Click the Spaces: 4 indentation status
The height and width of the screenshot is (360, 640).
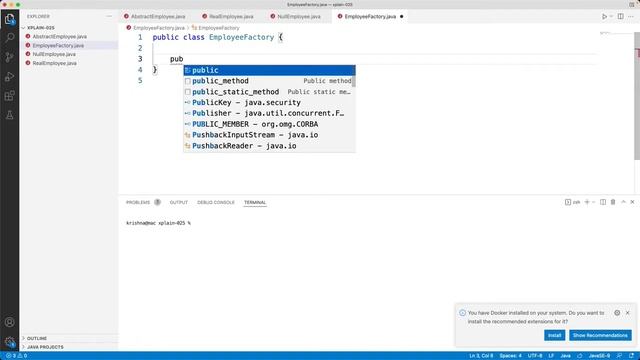510,356
